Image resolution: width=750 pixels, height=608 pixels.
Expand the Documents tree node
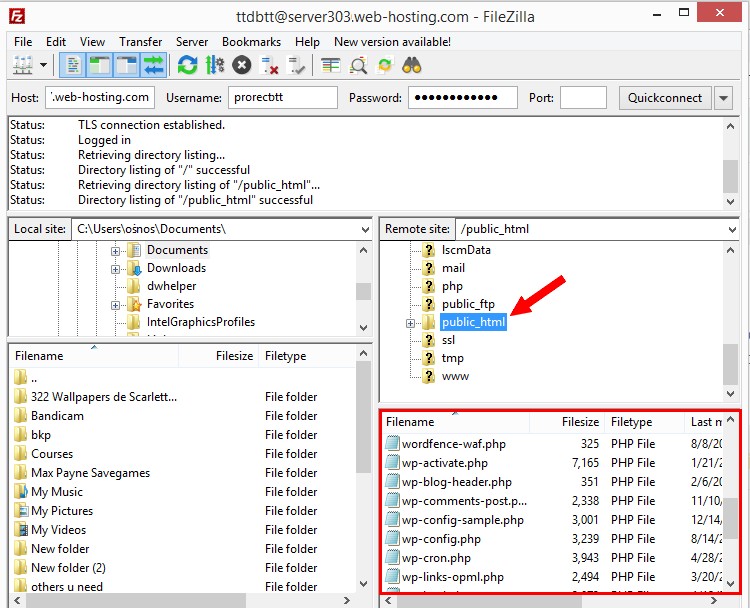coord(115,251)
